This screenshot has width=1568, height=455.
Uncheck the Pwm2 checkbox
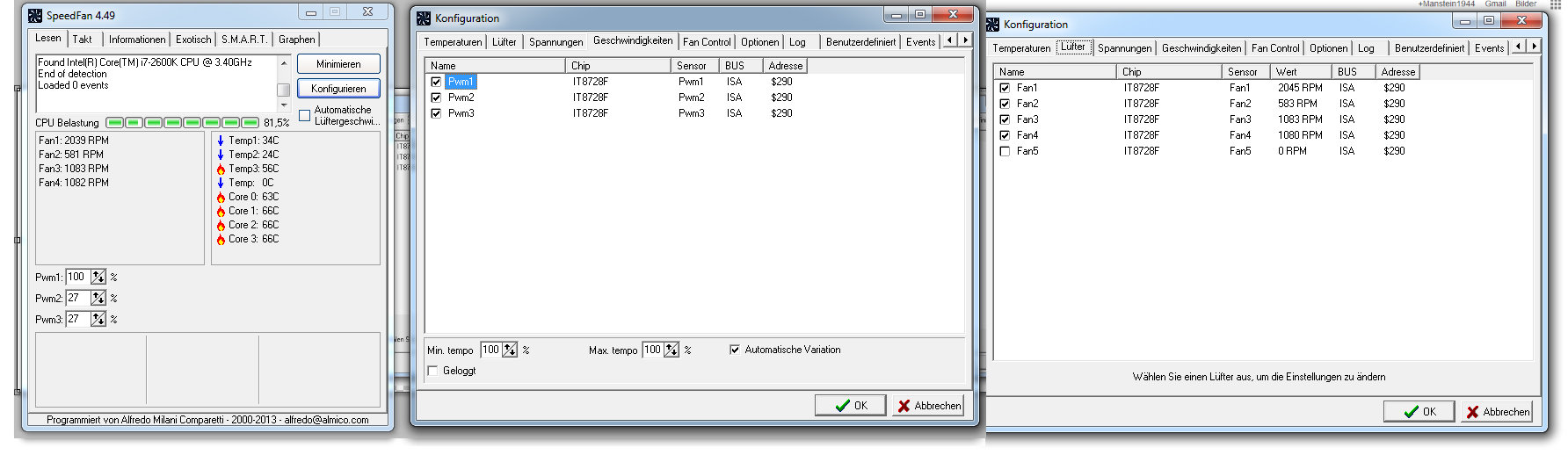436,97
